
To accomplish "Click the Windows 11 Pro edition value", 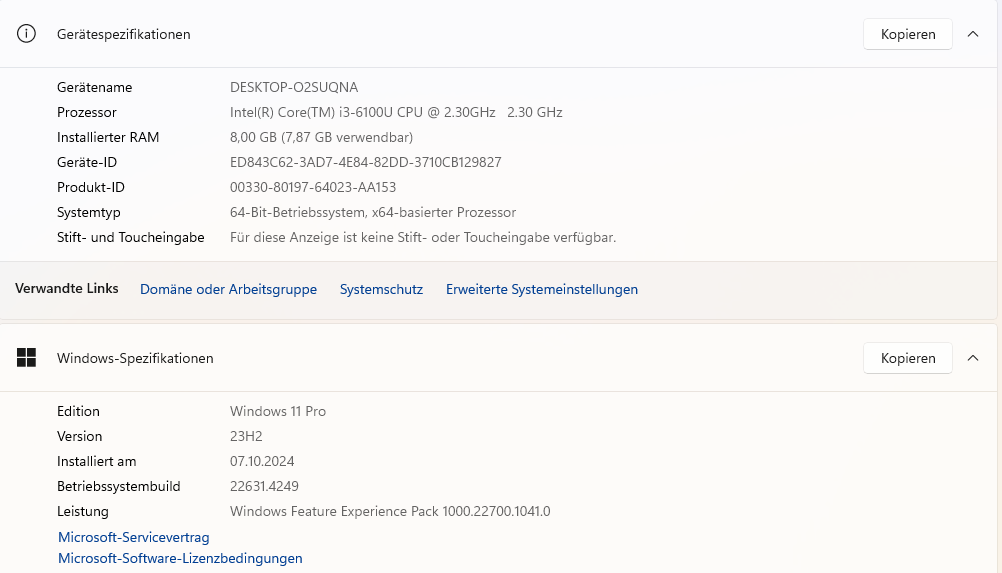I will click(278, 411).
